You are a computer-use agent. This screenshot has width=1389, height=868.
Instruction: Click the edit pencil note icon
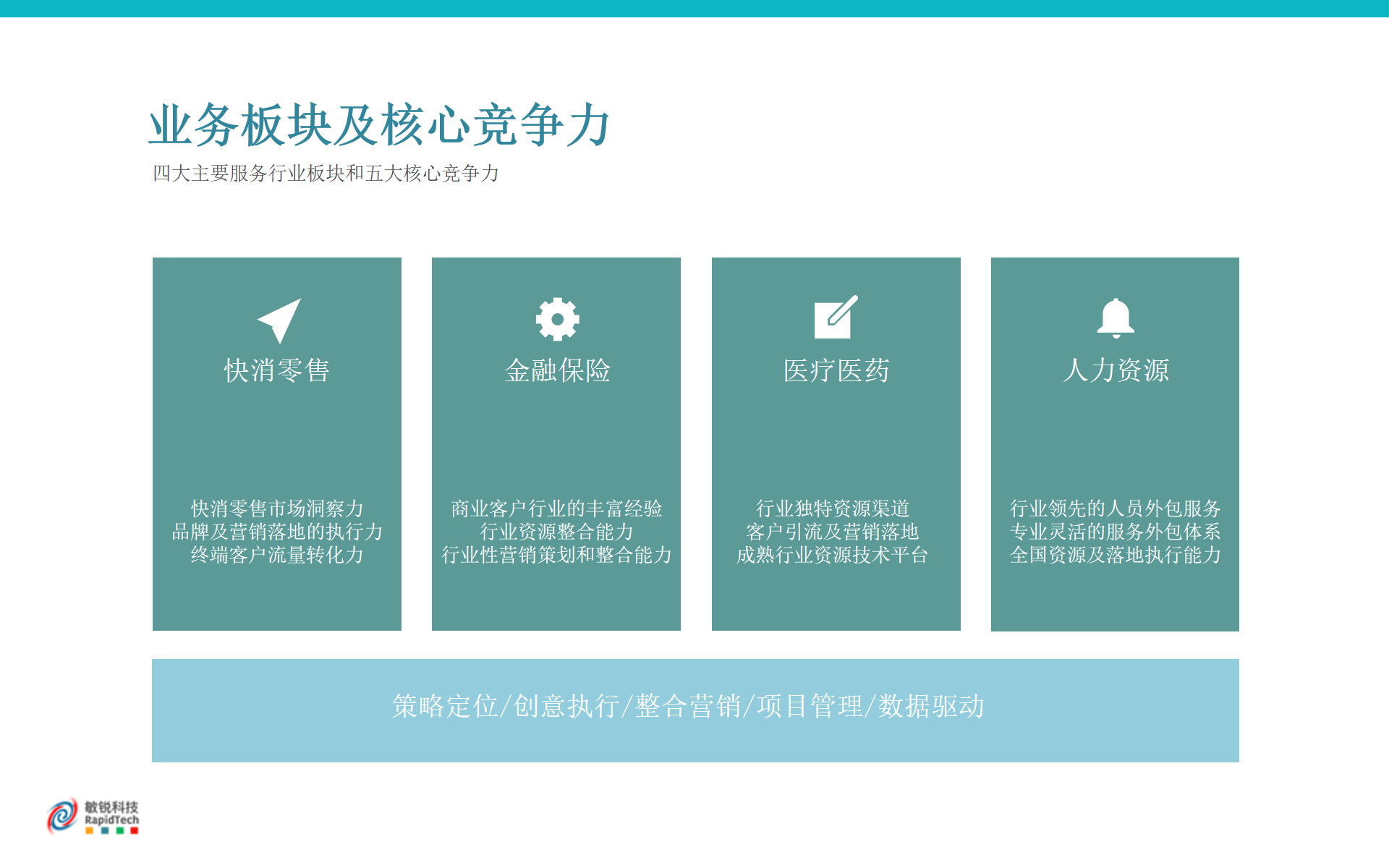836,317
